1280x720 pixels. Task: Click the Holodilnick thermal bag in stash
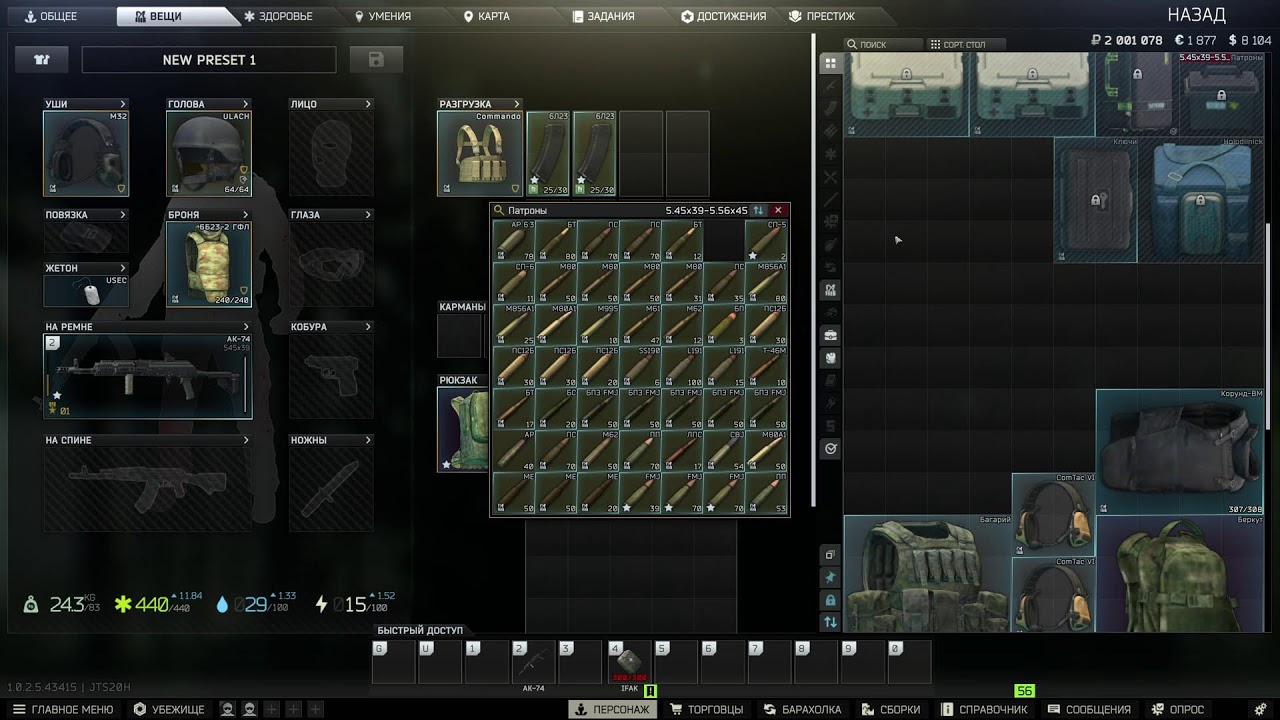pos(1201,200)
